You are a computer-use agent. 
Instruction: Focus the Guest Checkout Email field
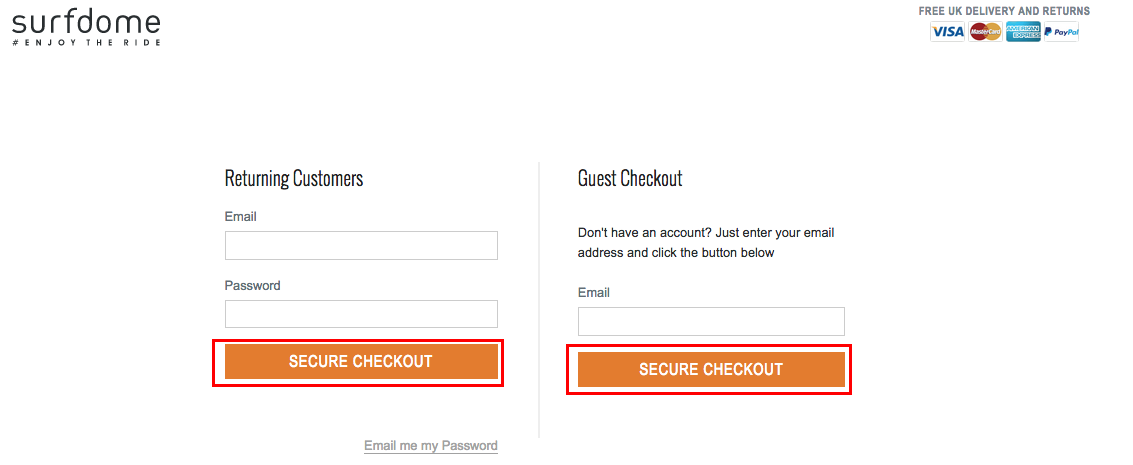tap(711, 321)
